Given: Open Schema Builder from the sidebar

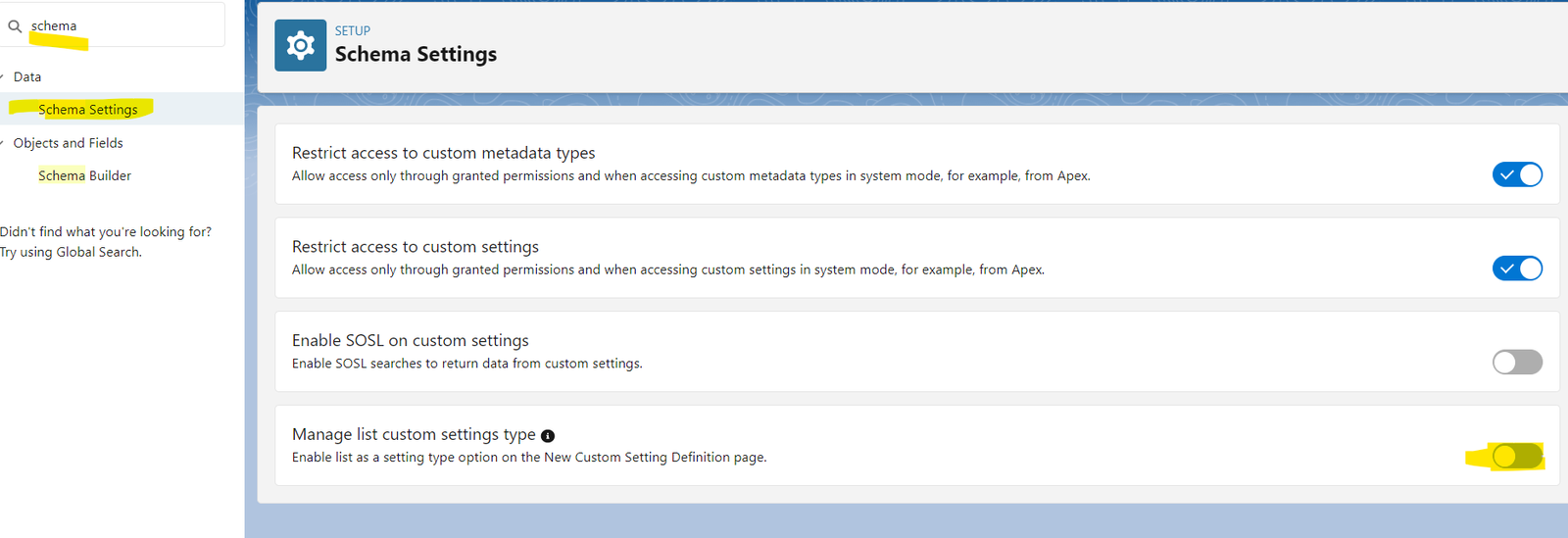Looking at the screenshot, I should (84, 175).
